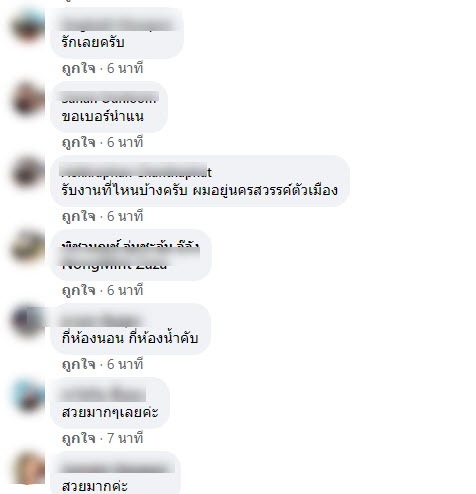Click avatar beside "รักเลยครับ" comment

click(28, 26)
